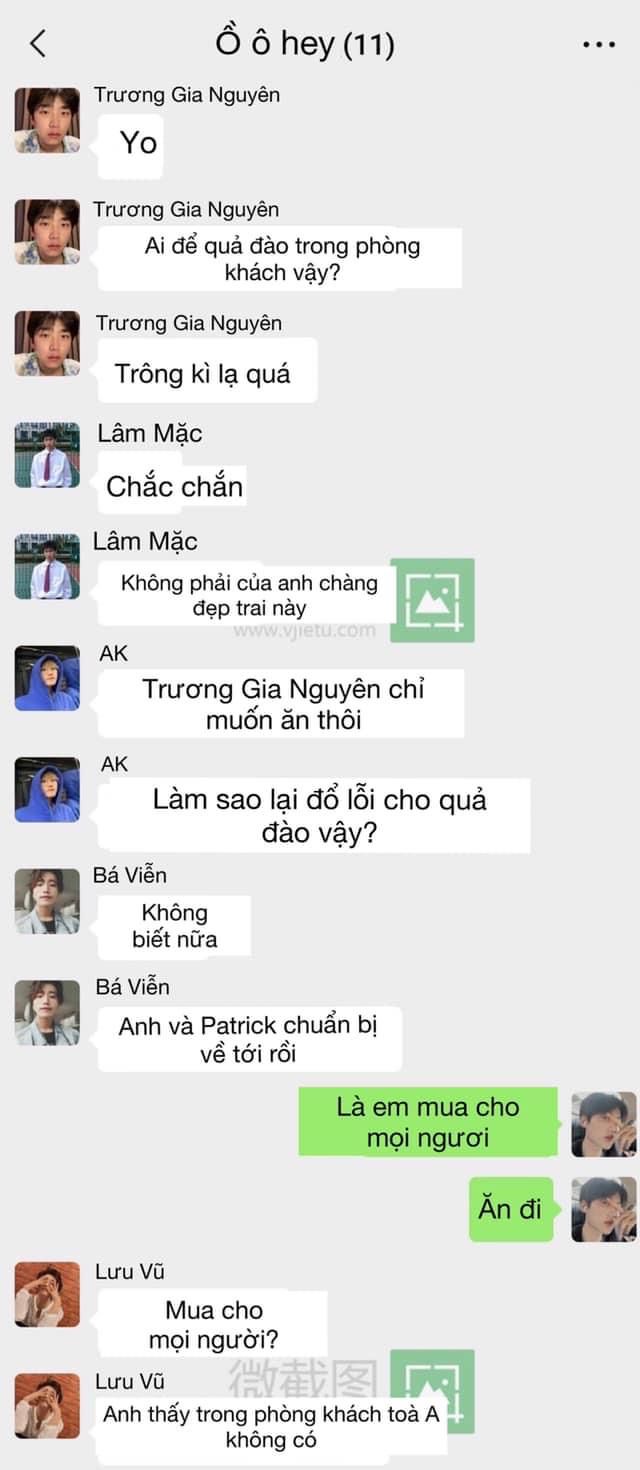
Task: Tap Lâm Mặc's avatar next to 'Chắc chắn'
Action: tap(47, 455)
